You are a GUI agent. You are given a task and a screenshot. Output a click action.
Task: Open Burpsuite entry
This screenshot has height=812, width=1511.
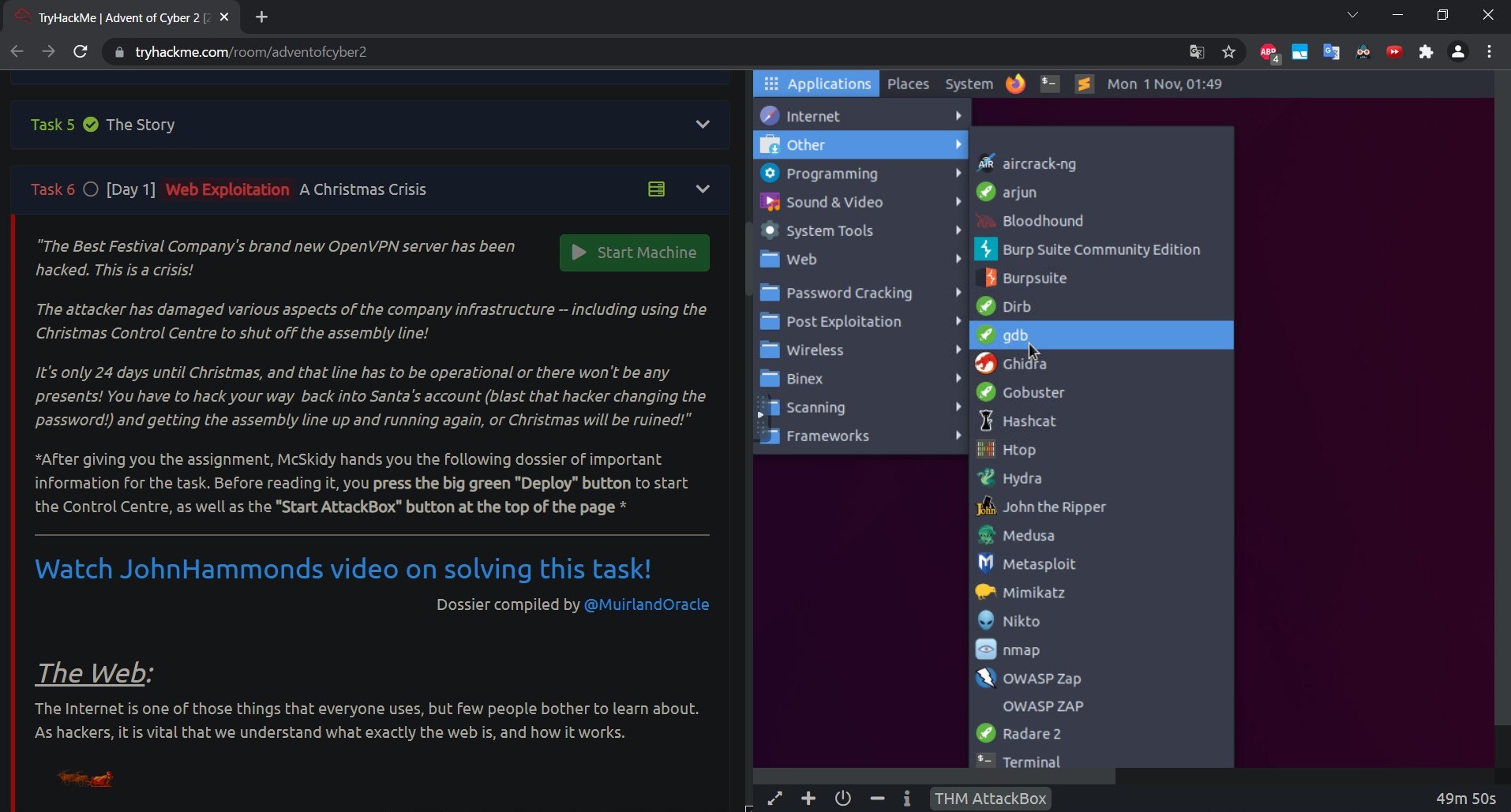coord(1101,278)
